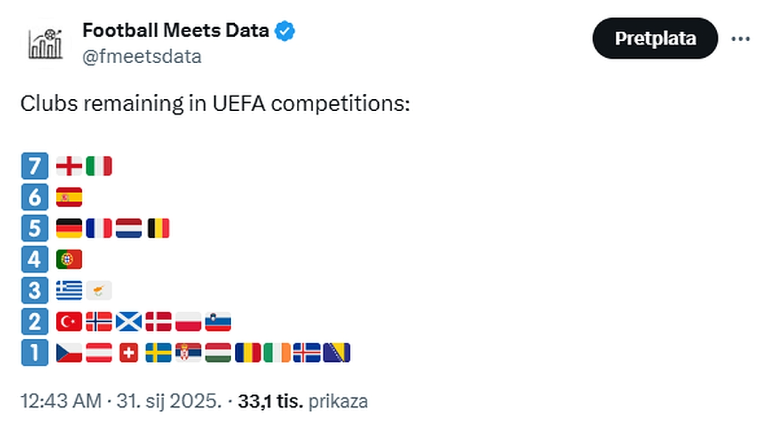This screenshot has width=770, height=432.
Task: Click the blue verified badge
Action: 285,30
